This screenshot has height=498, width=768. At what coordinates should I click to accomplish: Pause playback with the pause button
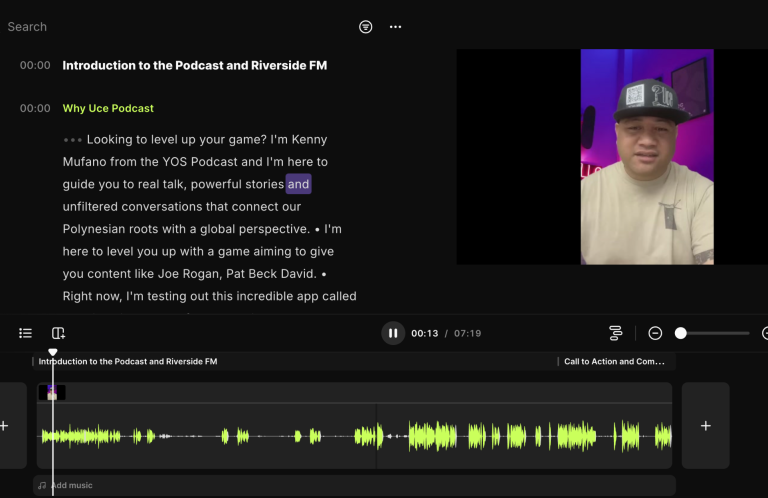coord(393,333)
